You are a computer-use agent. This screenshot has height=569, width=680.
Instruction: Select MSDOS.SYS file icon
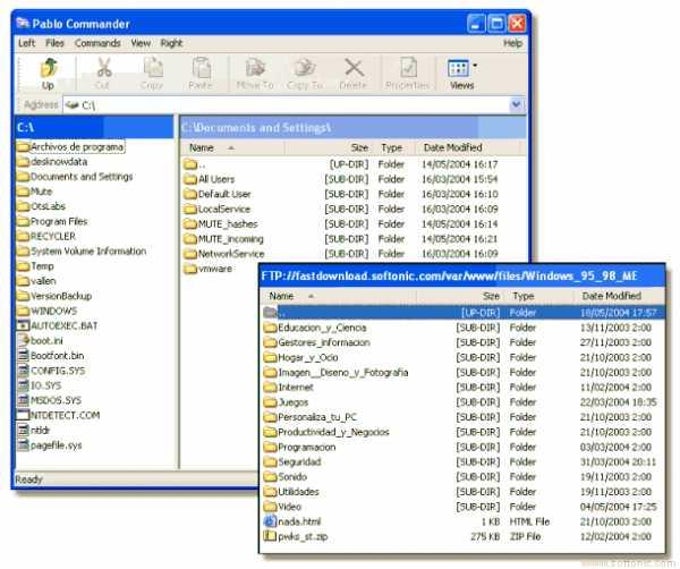[23, 400]
